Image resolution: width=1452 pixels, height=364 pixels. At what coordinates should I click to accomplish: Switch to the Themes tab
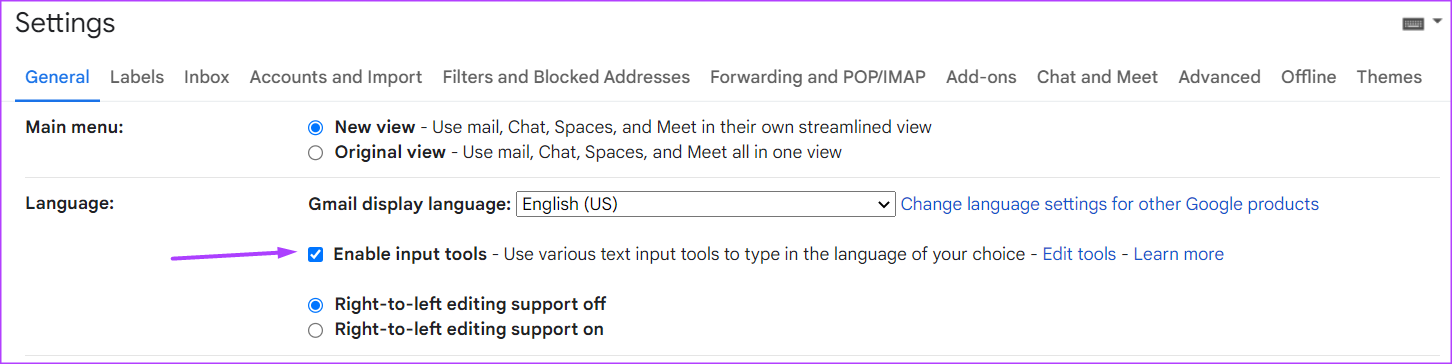click(x=1389, y=77)
